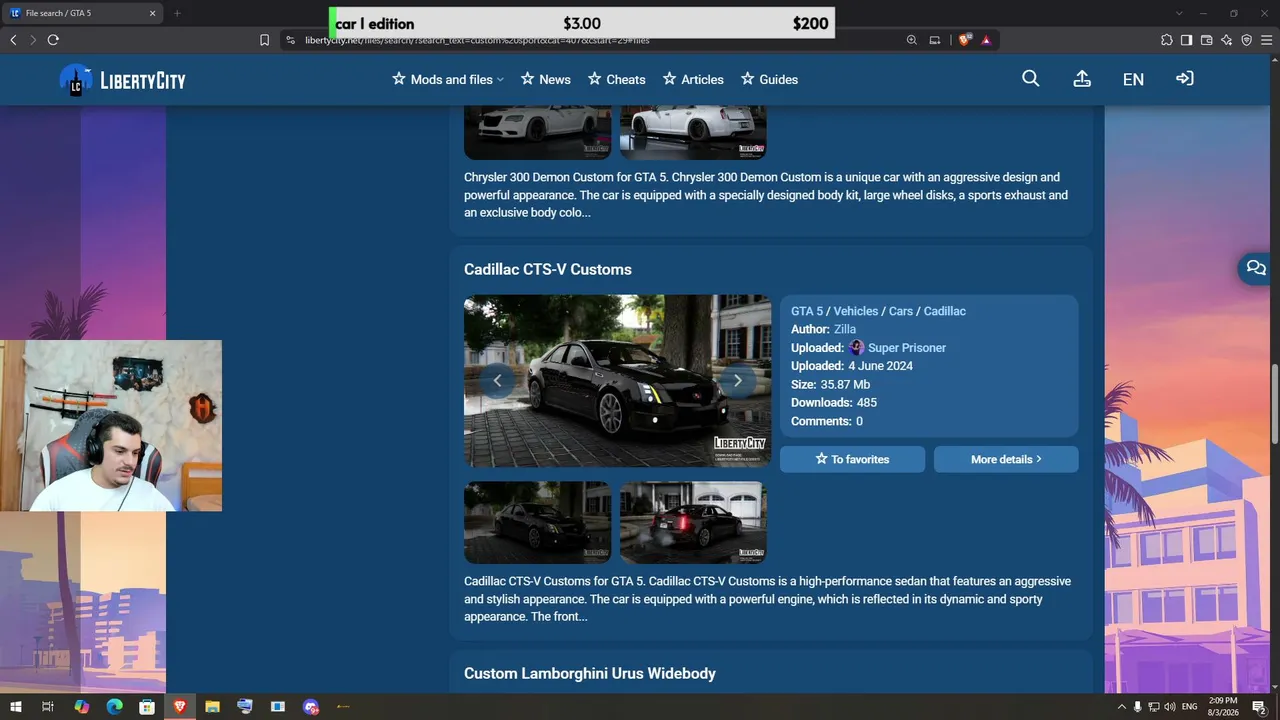Open the tab search dropdown arrow
This screenshot has height=720, width=1280.
coord(1179,13)
